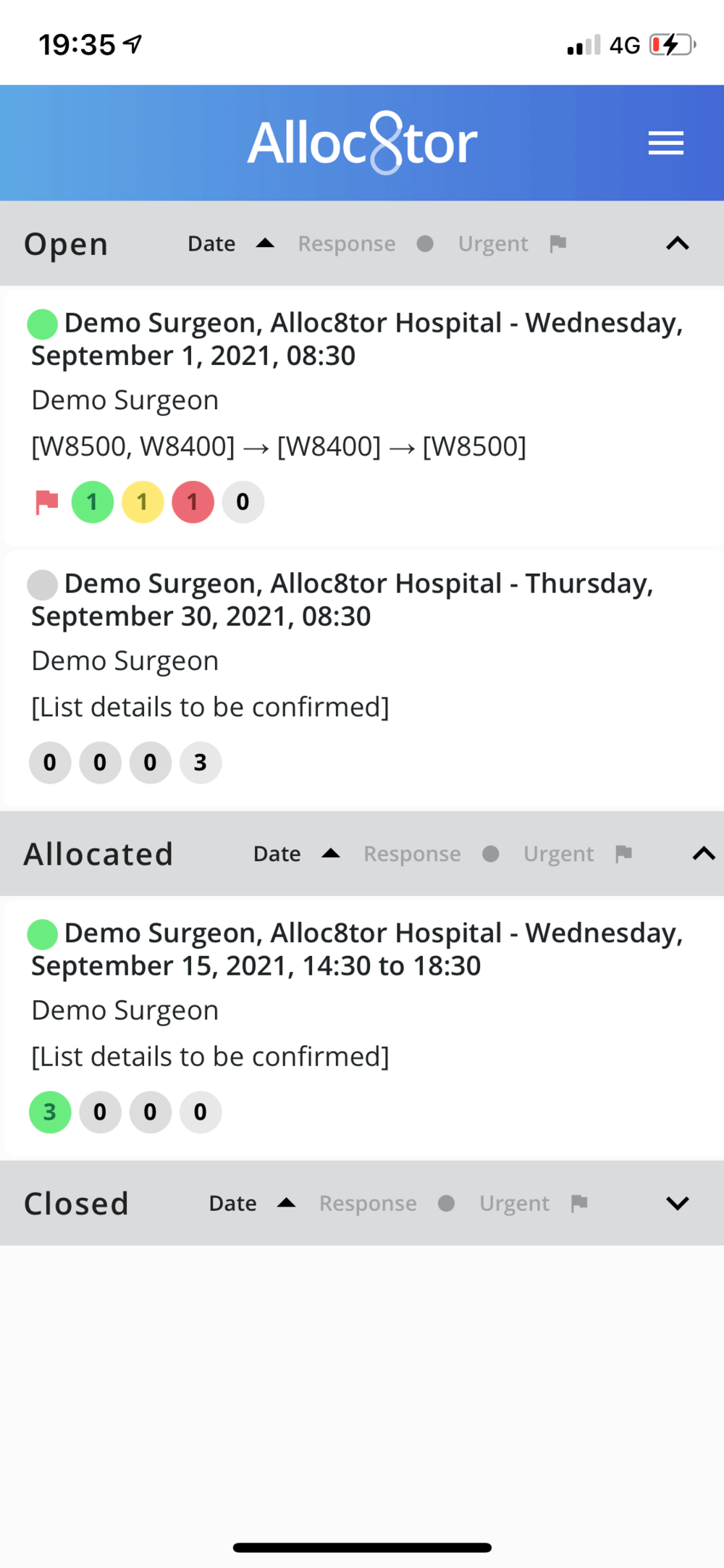Click the yellow badge showing 1 on the September 1 entry

point(142,502)
